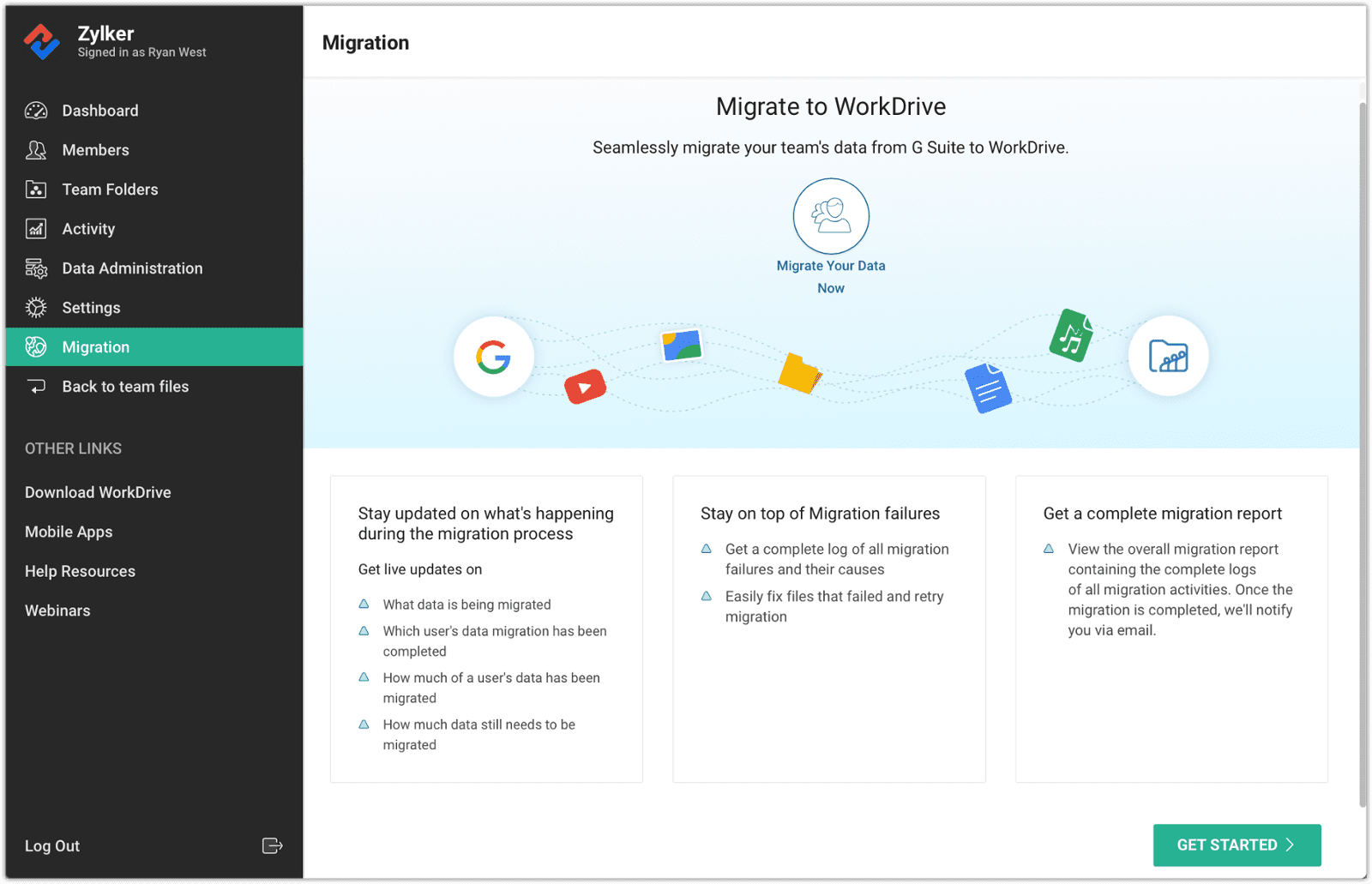
Task: Select Migration in the sidebar menu
Action: [96, 347]
